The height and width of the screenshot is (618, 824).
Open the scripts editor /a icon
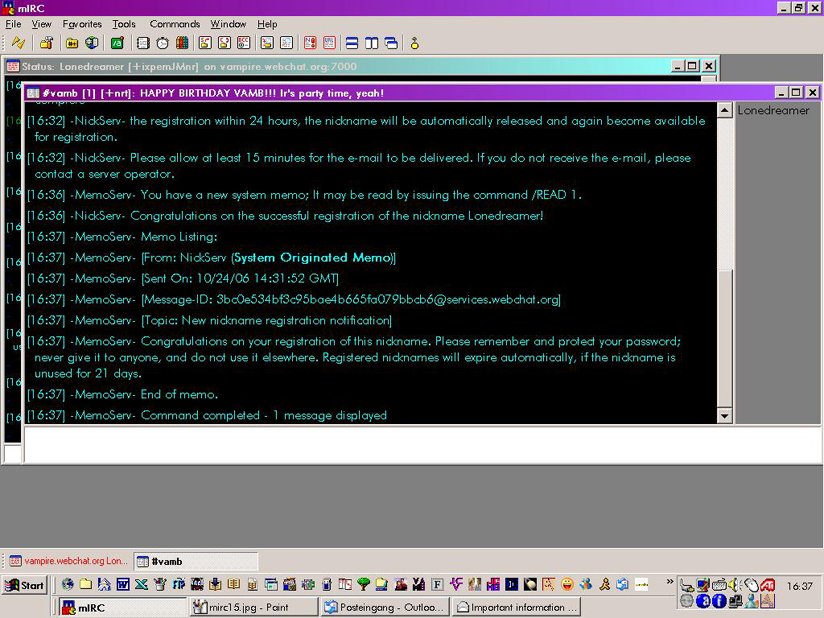coord(117,43)
